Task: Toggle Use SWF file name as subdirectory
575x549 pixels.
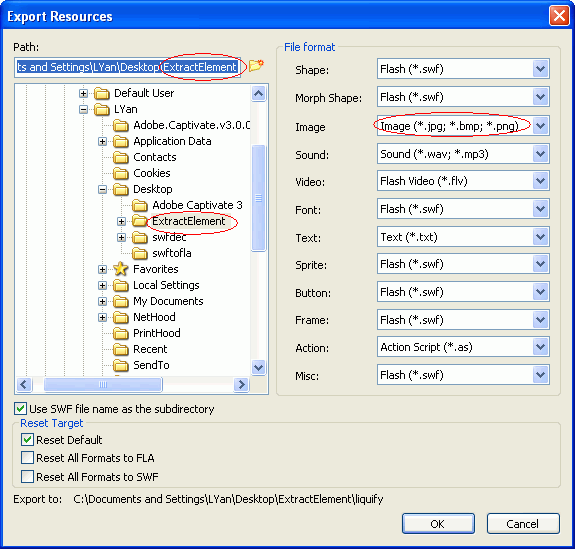Action: [20, 409]
